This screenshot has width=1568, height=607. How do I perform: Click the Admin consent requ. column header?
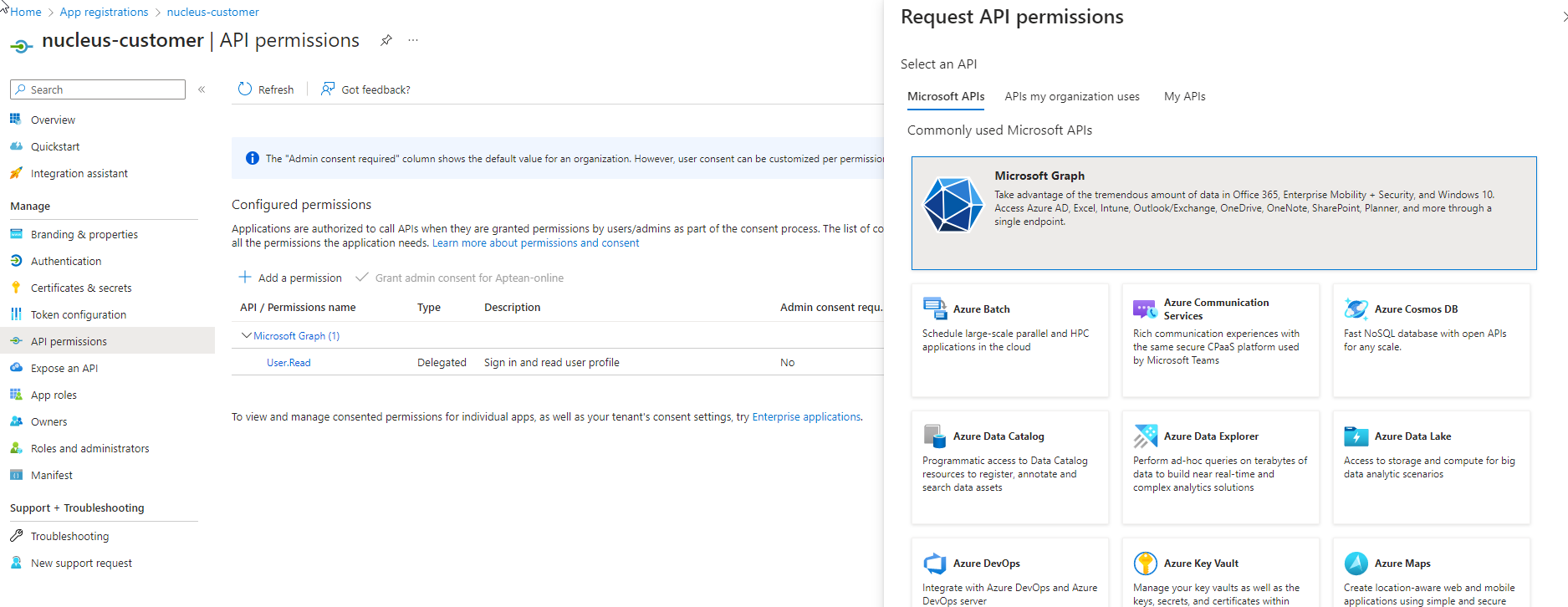coord(830,307)
